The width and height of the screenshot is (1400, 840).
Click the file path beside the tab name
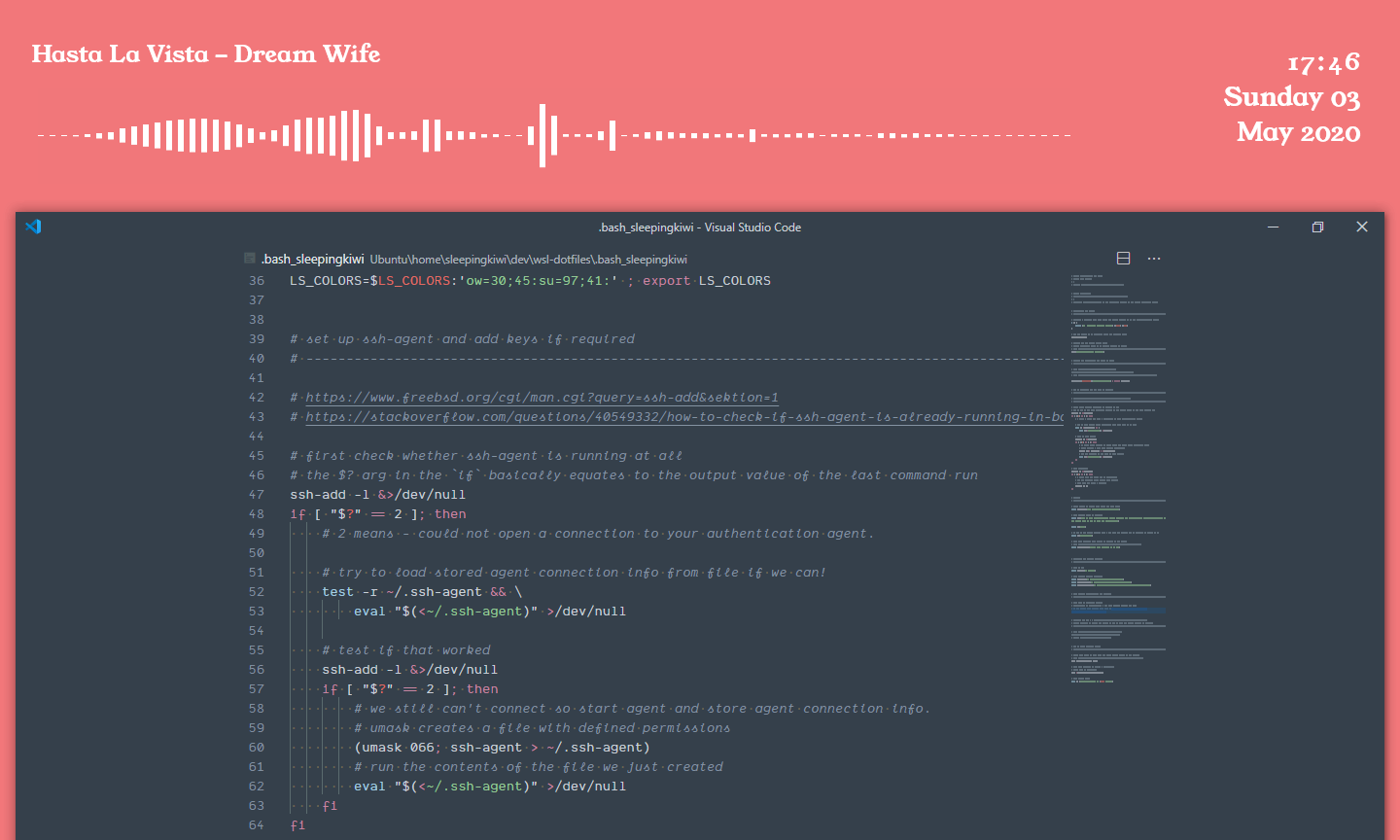click(x=528, y=260)
